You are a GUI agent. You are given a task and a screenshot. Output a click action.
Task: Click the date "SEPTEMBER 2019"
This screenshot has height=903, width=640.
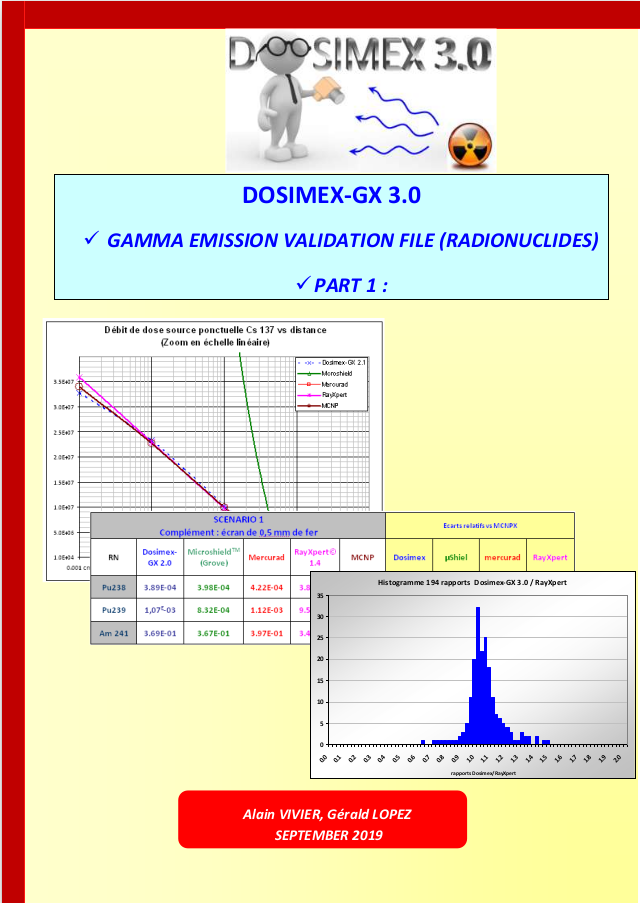pos(328,836)
